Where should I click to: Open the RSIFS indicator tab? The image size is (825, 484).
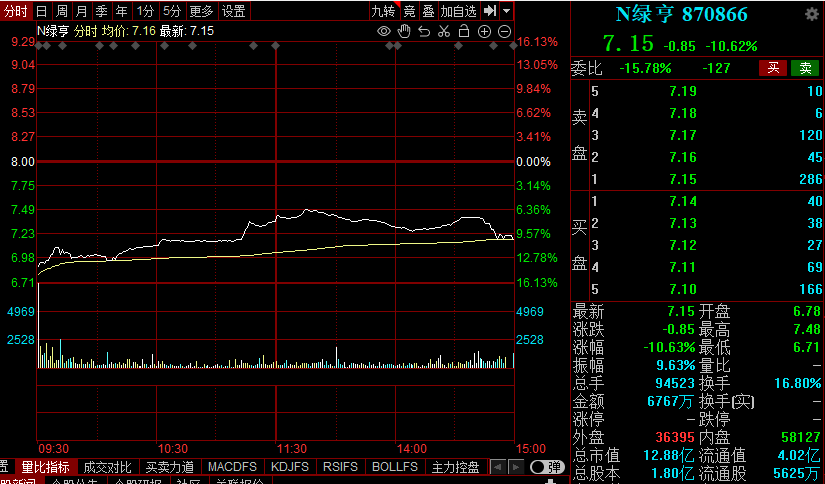coord(340,467)
